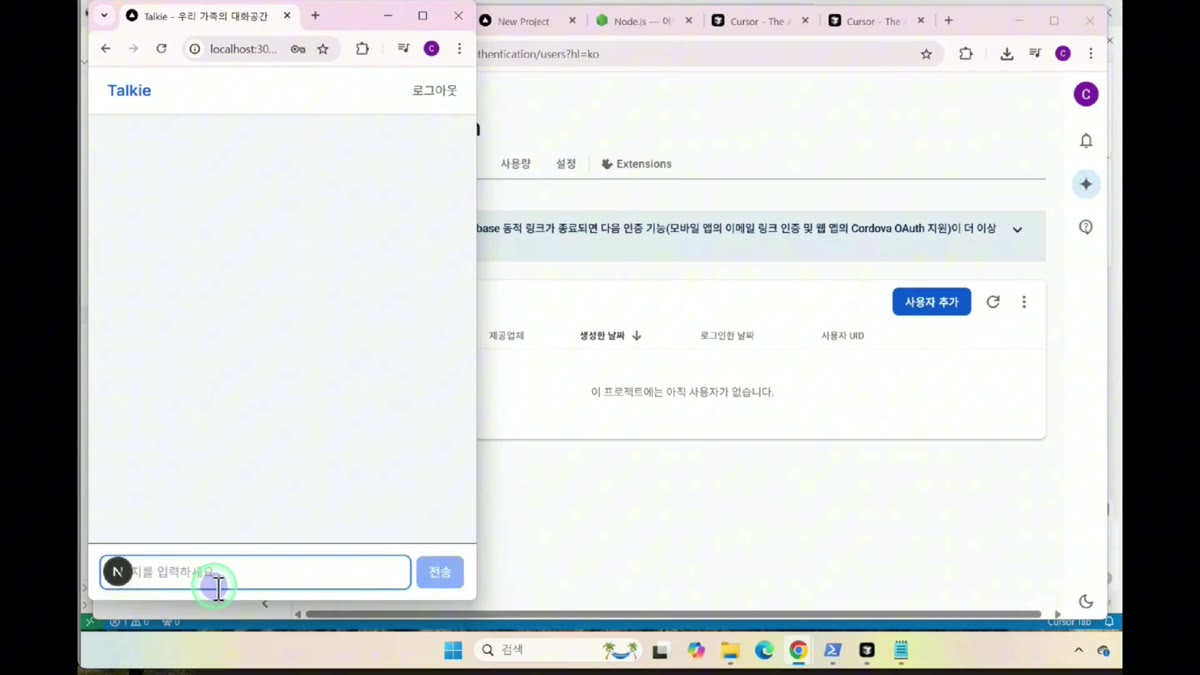Open password manager key icon
1200x675 pixels.
[x=298, y=49]
